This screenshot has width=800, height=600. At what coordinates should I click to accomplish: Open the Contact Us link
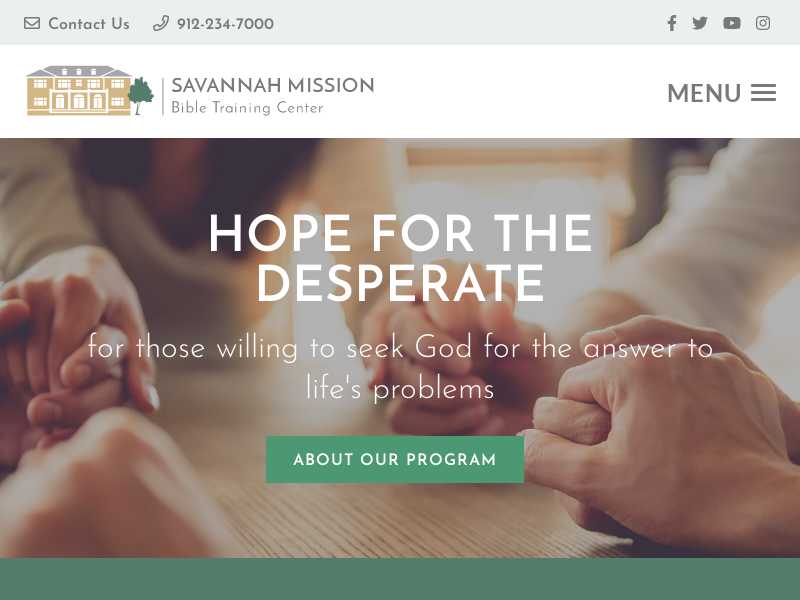pos(89,23)
